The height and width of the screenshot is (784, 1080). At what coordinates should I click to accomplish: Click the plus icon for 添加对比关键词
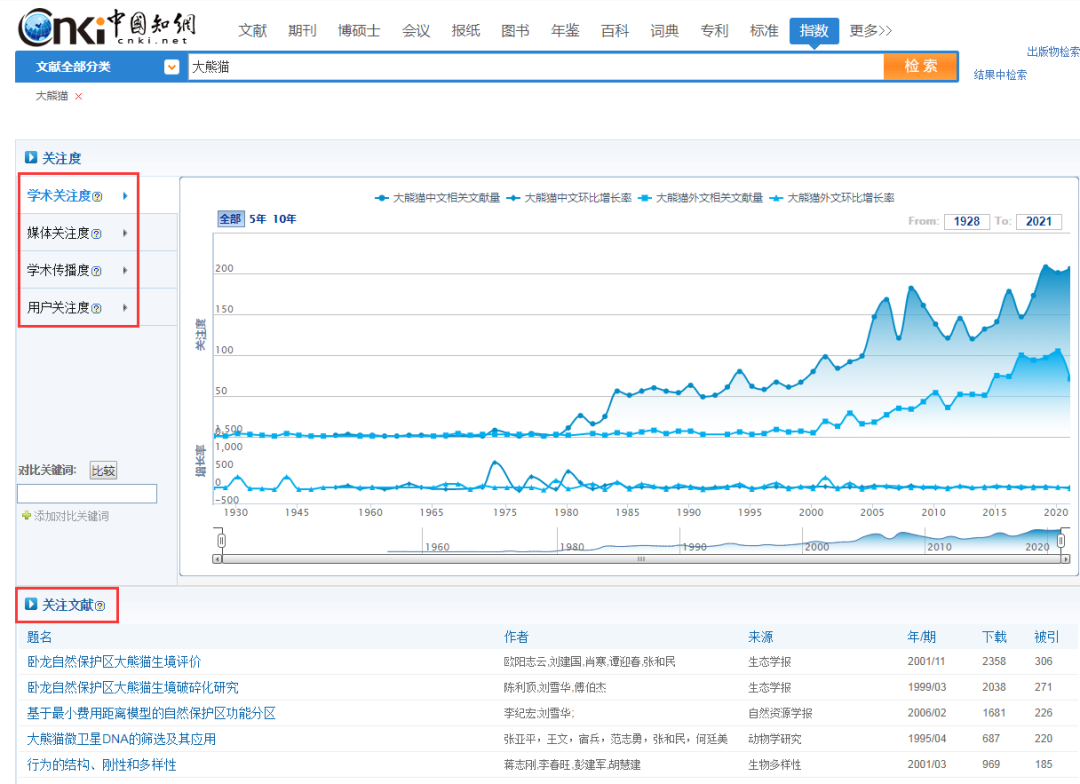[26, 516]
